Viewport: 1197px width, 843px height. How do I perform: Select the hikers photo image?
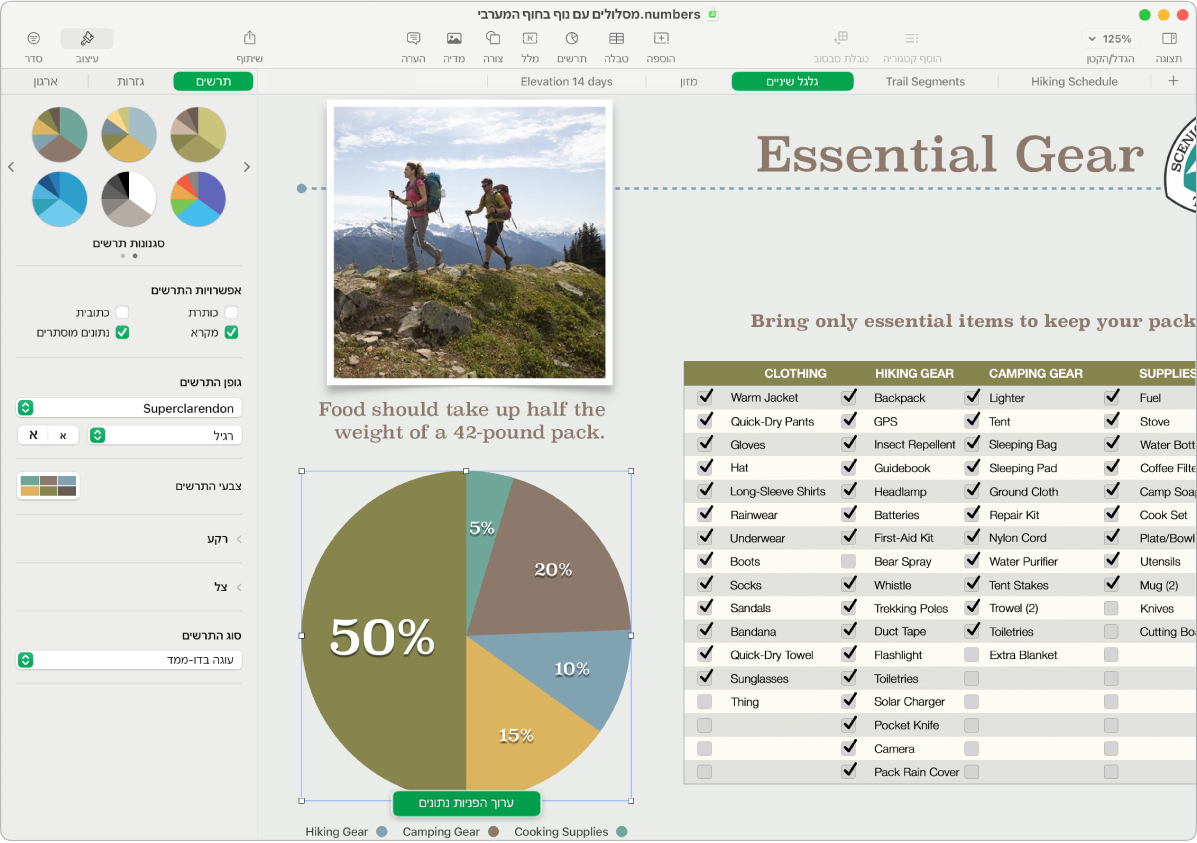[469, 242]
